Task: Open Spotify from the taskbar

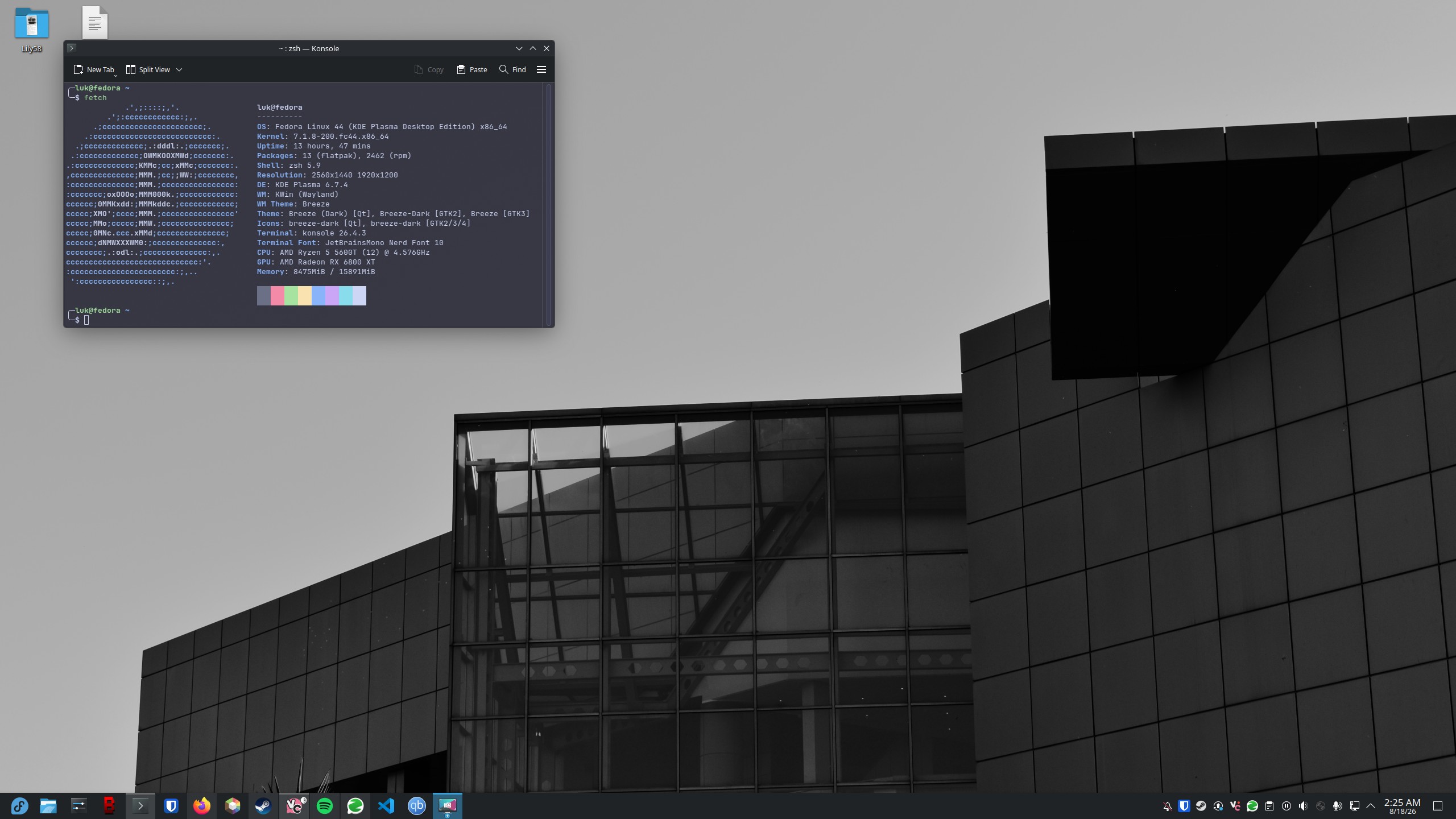Action: [x=324, y=806]
